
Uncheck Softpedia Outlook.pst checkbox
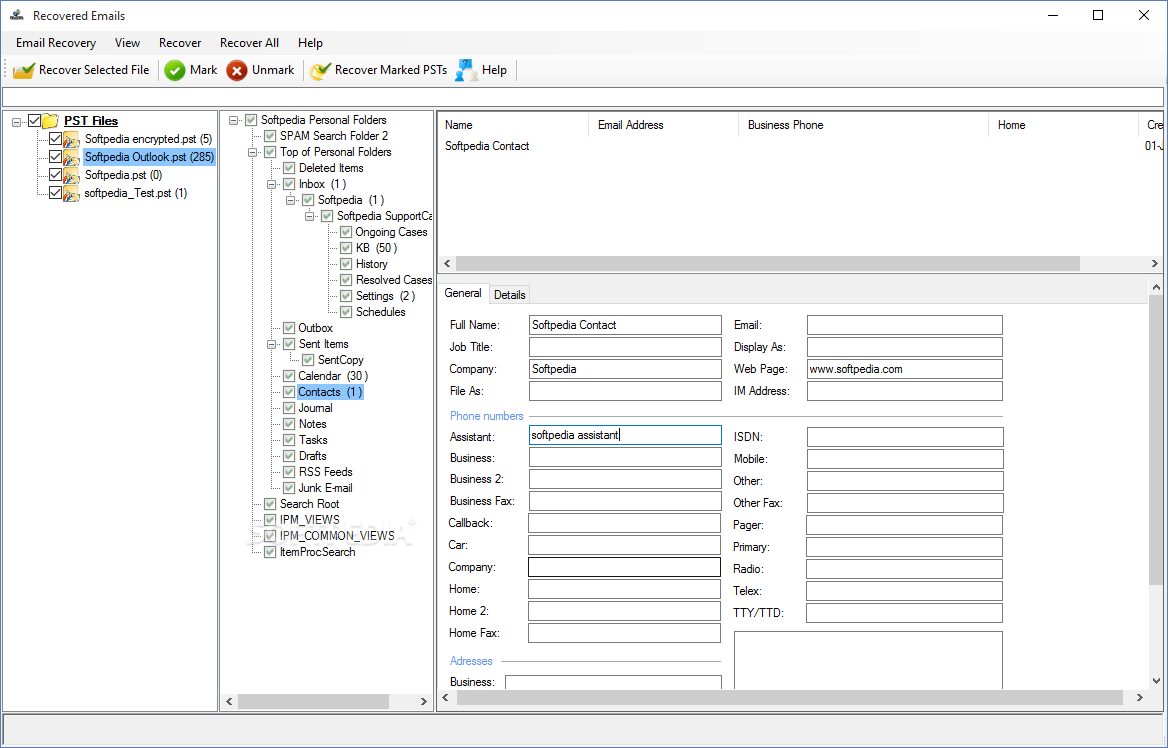click(55, 156)
